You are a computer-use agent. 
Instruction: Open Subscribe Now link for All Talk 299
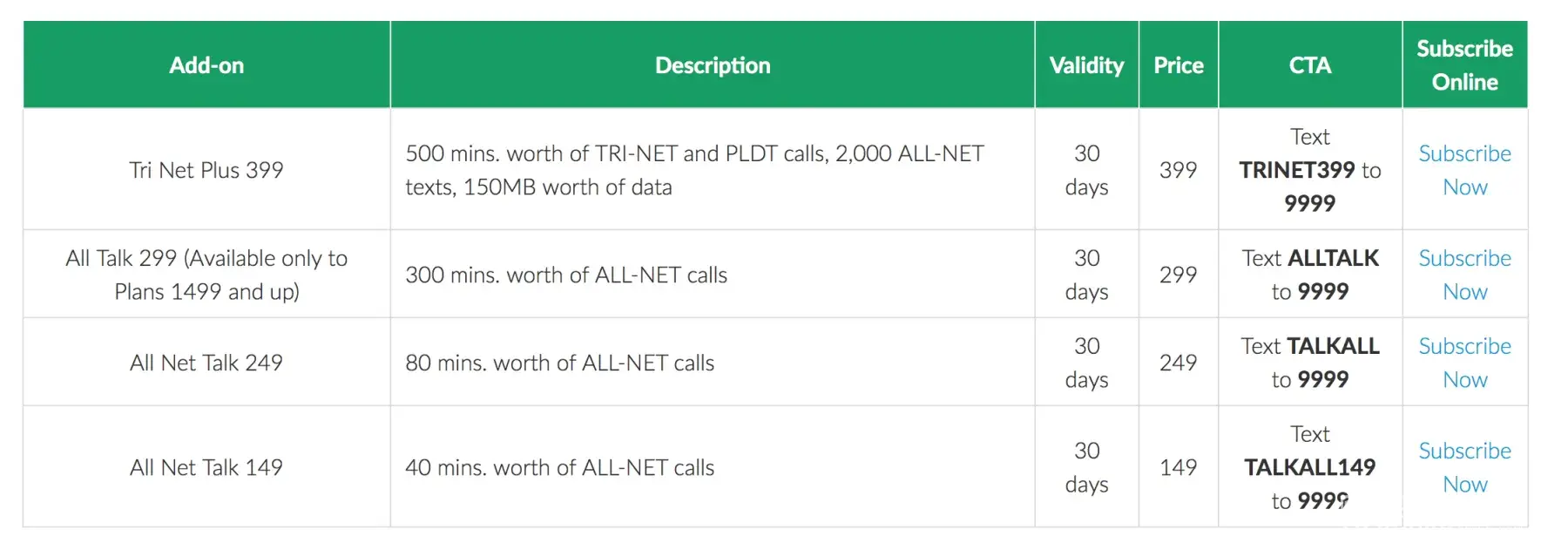[1464, 275]
